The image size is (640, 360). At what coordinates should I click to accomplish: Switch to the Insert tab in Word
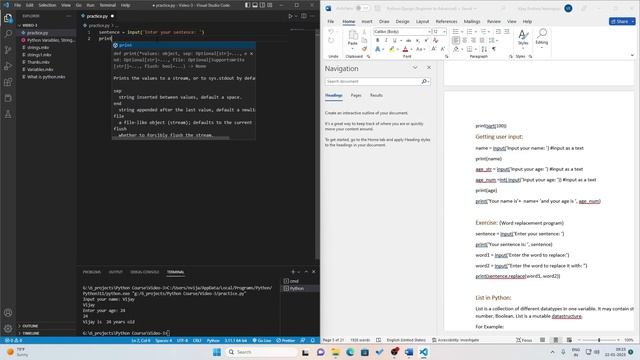click(x=367, y=21)
